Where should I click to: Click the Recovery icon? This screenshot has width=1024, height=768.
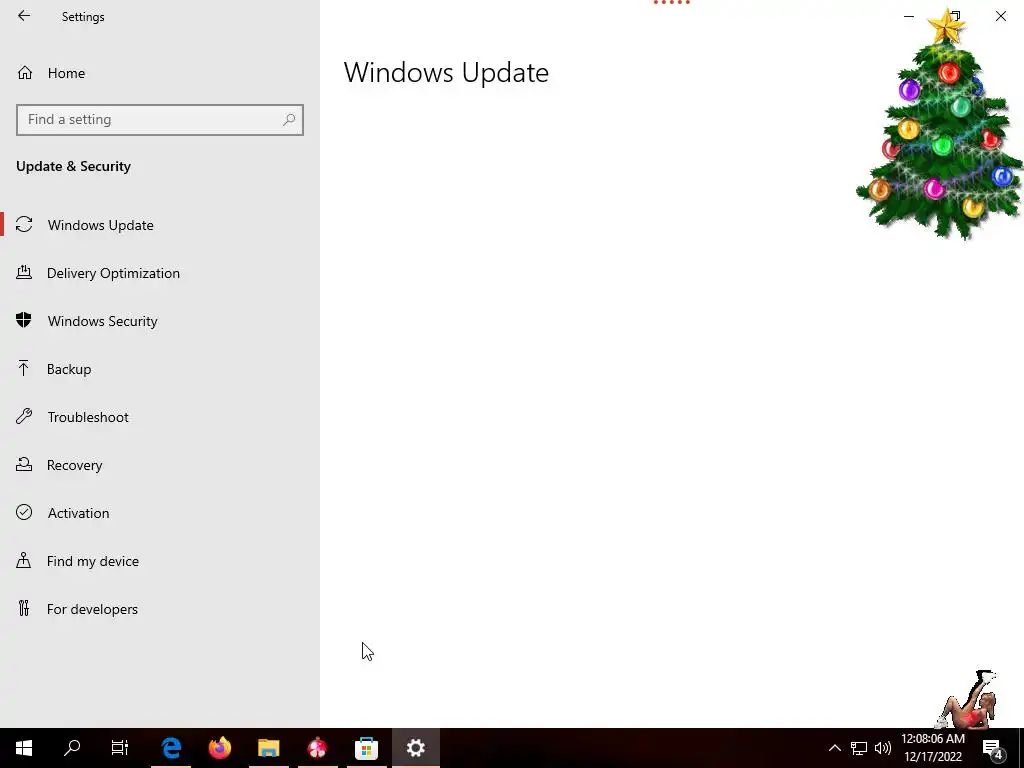tap(24, 464)
